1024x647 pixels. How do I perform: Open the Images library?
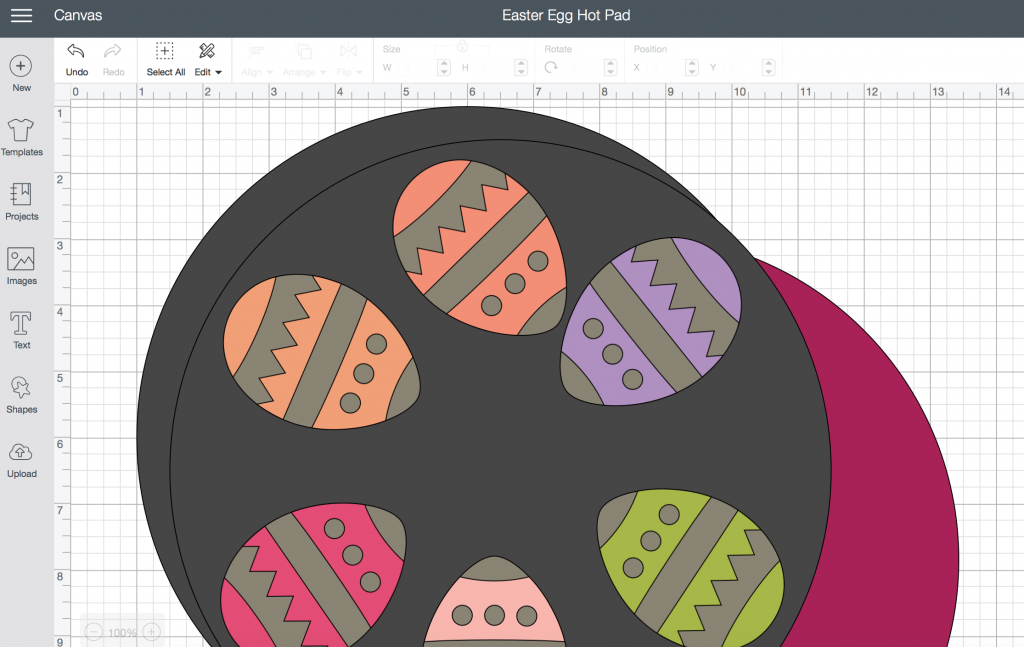pyautogui.click(x=21, y=266)
